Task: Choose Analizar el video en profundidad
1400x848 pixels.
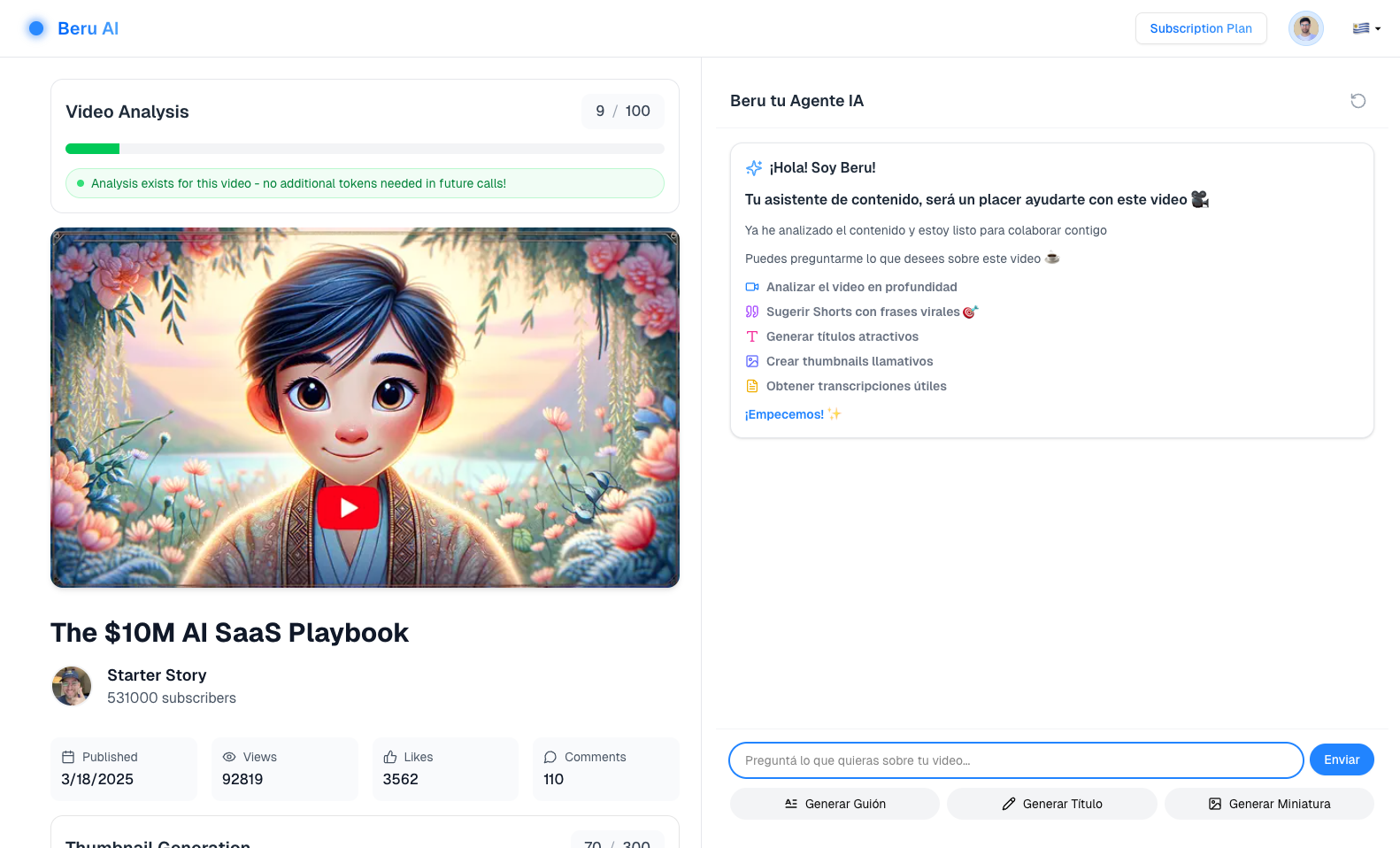Action: 862,287
